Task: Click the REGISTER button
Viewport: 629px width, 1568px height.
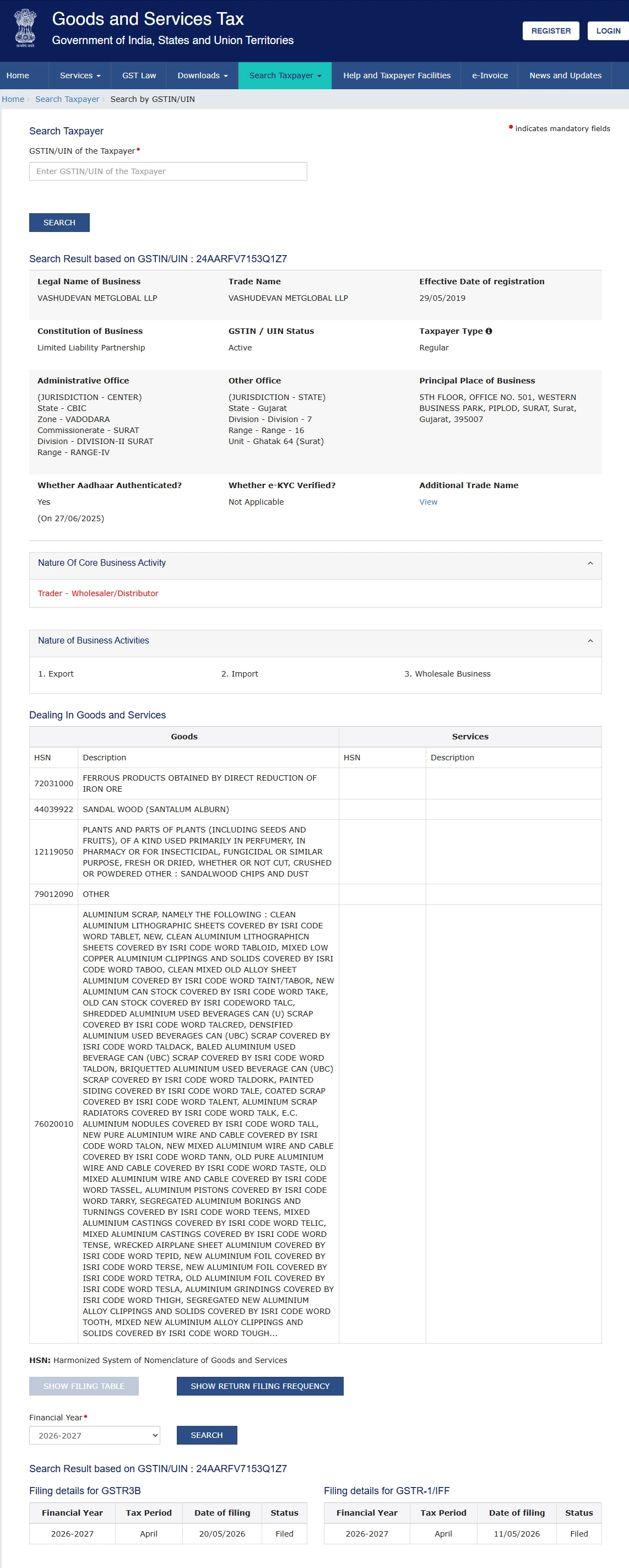Action: 551,31
